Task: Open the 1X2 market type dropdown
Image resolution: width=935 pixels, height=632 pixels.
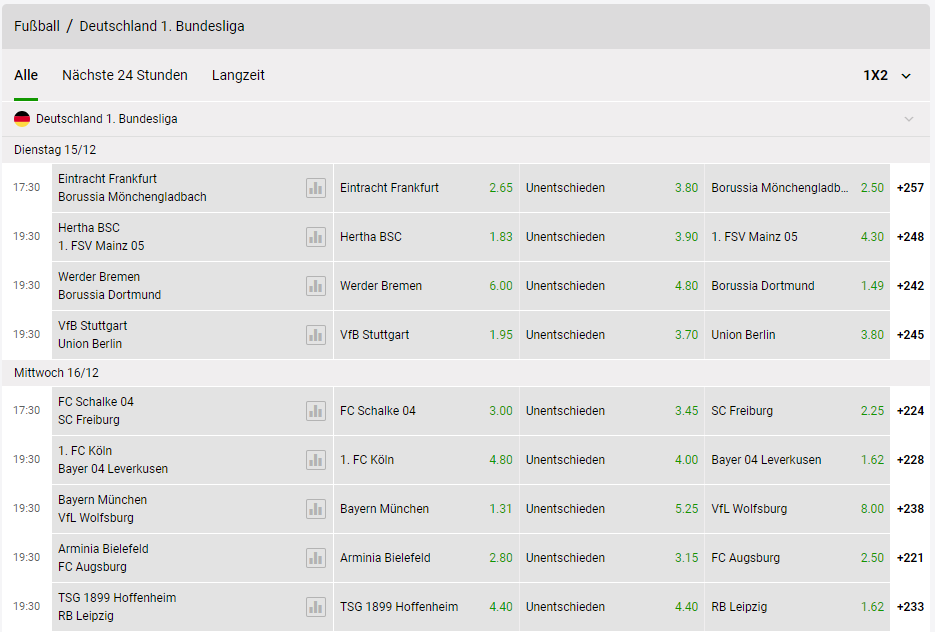Action: click(x=888, y=75)
